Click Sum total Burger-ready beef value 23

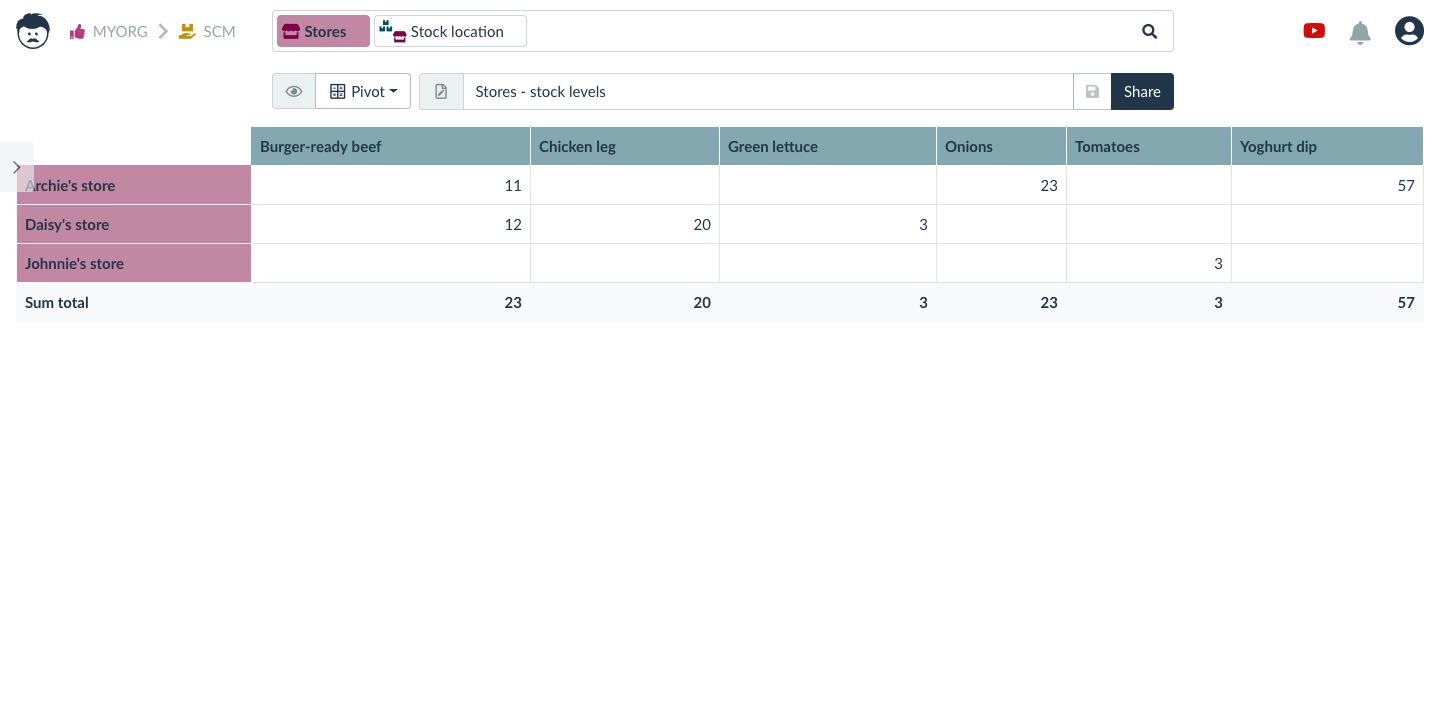point(512,302)
